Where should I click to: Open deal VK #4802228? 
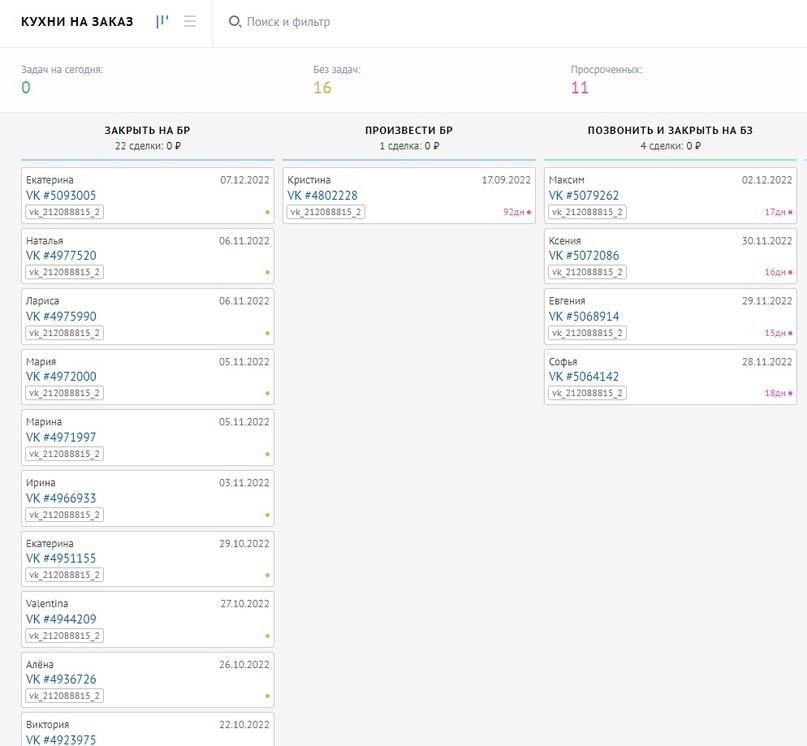pyautogui.click(x=322, y=196)
